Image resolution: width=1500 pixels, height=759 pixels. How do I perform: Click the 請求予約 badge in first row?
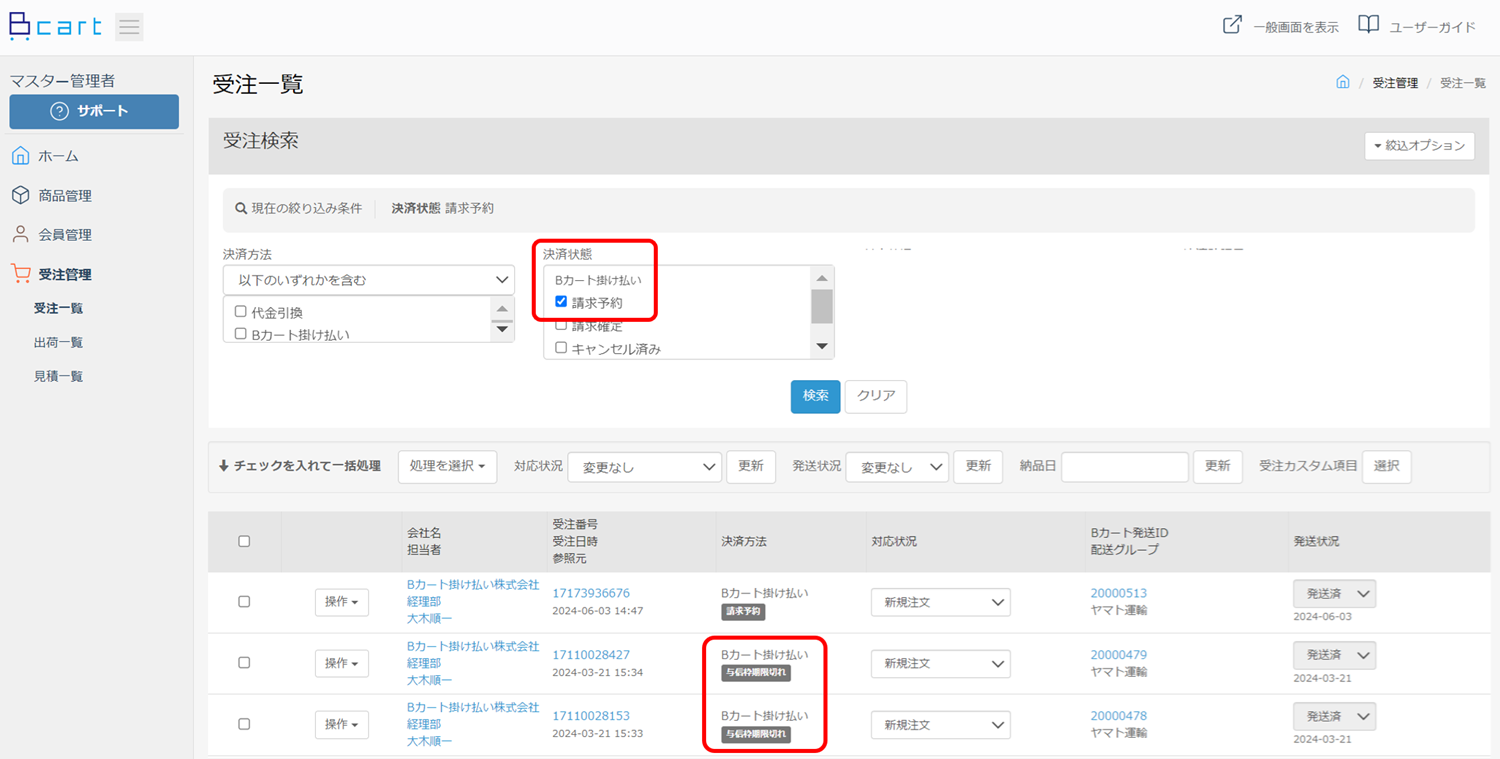743,611
